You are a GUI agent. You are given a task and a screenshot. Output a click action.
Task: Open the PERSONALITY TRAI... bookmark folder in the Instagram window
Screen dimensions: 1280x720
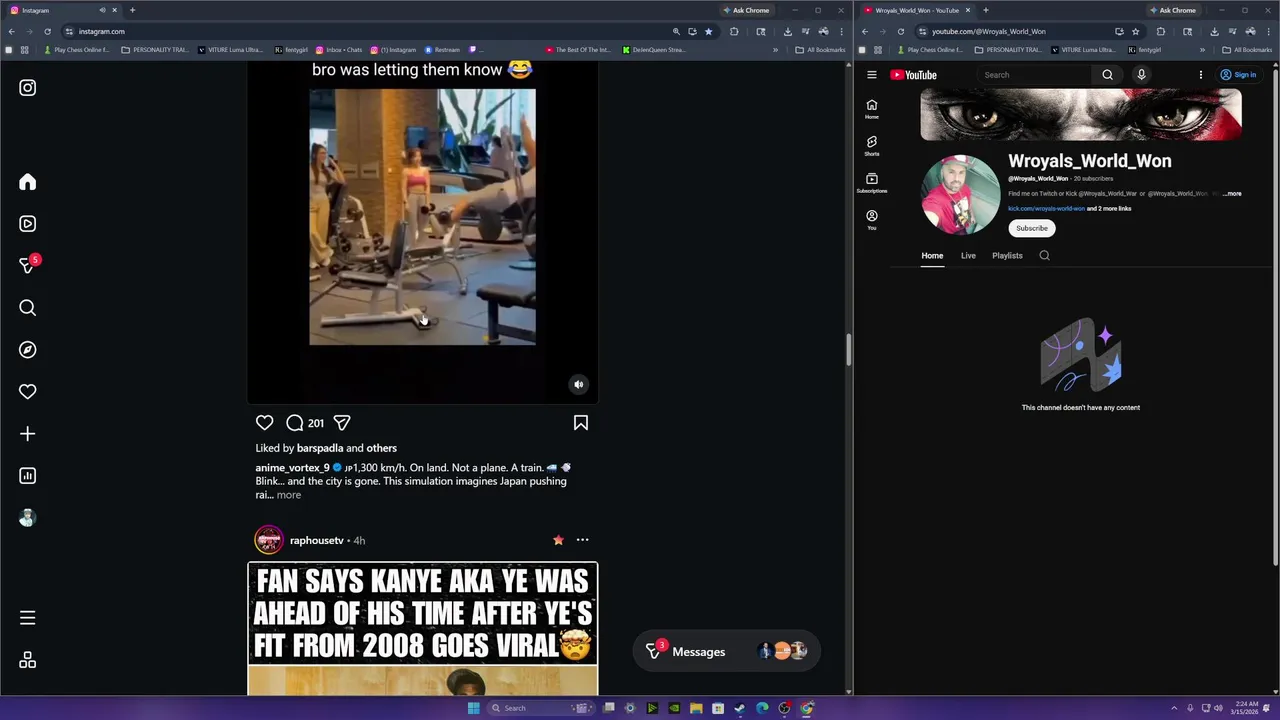(x=154, y=50)
